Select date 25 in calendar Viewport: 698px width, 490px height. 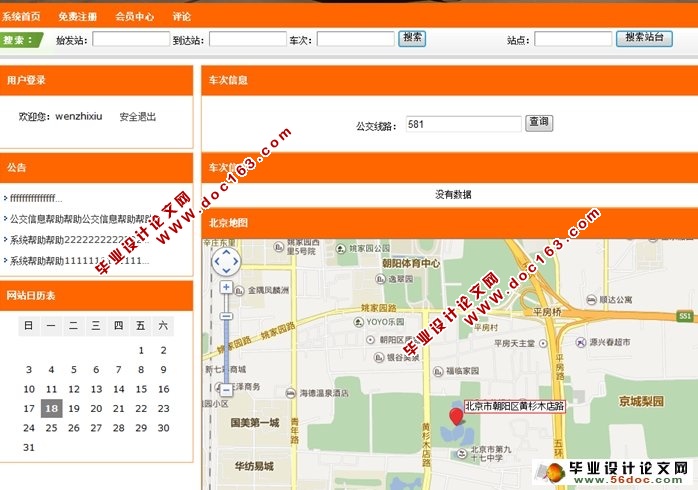[52, 428]
